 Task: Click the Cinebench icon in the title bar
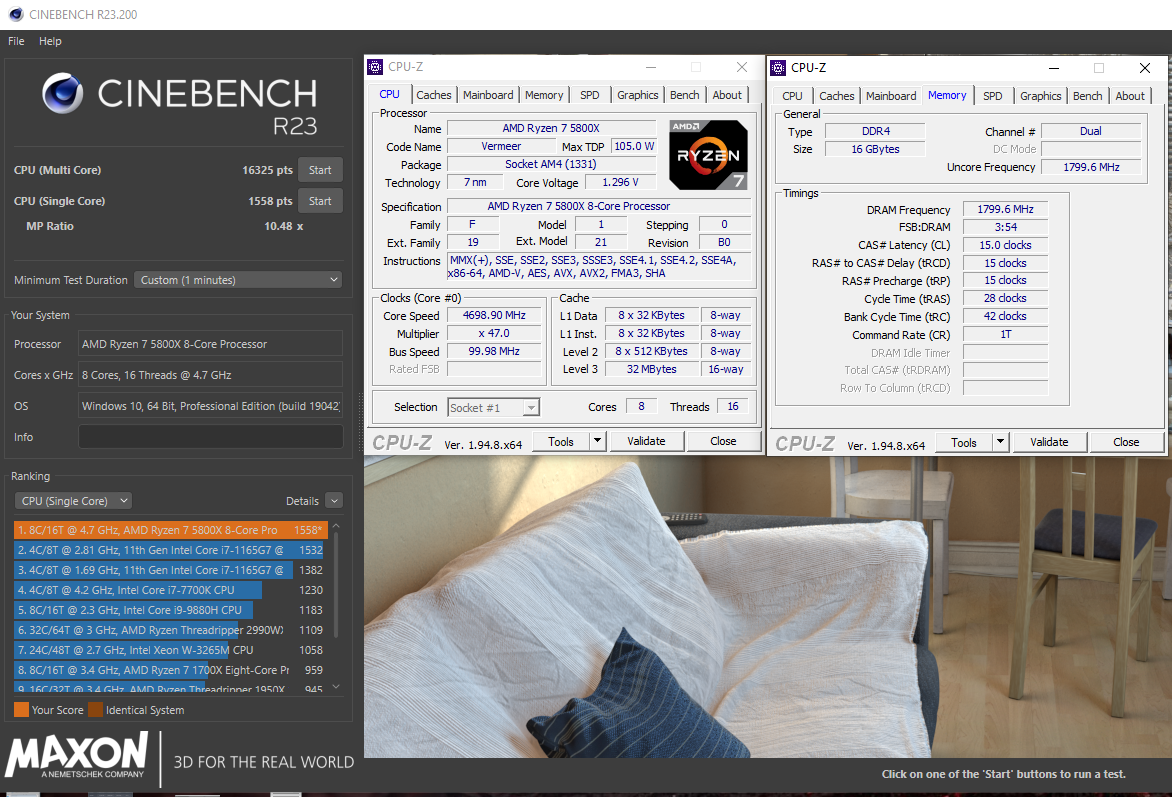[15, 14]
